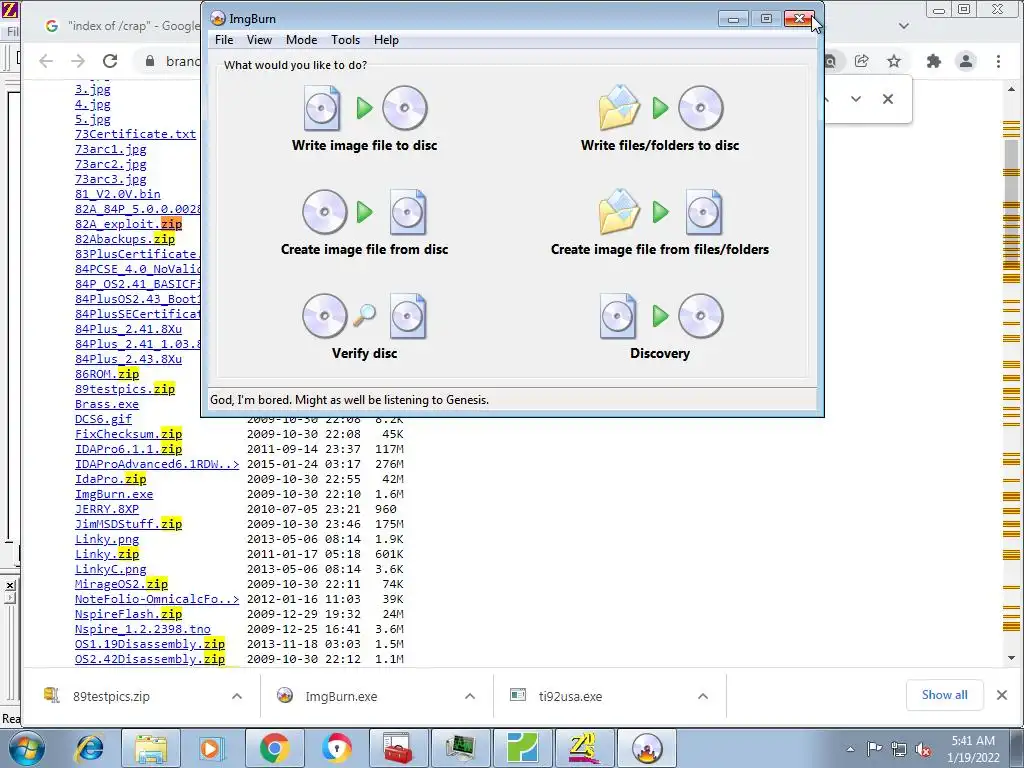1024x768 pixels.
Task: Click the Chrome forward arrow
Action: pos(78,61)
